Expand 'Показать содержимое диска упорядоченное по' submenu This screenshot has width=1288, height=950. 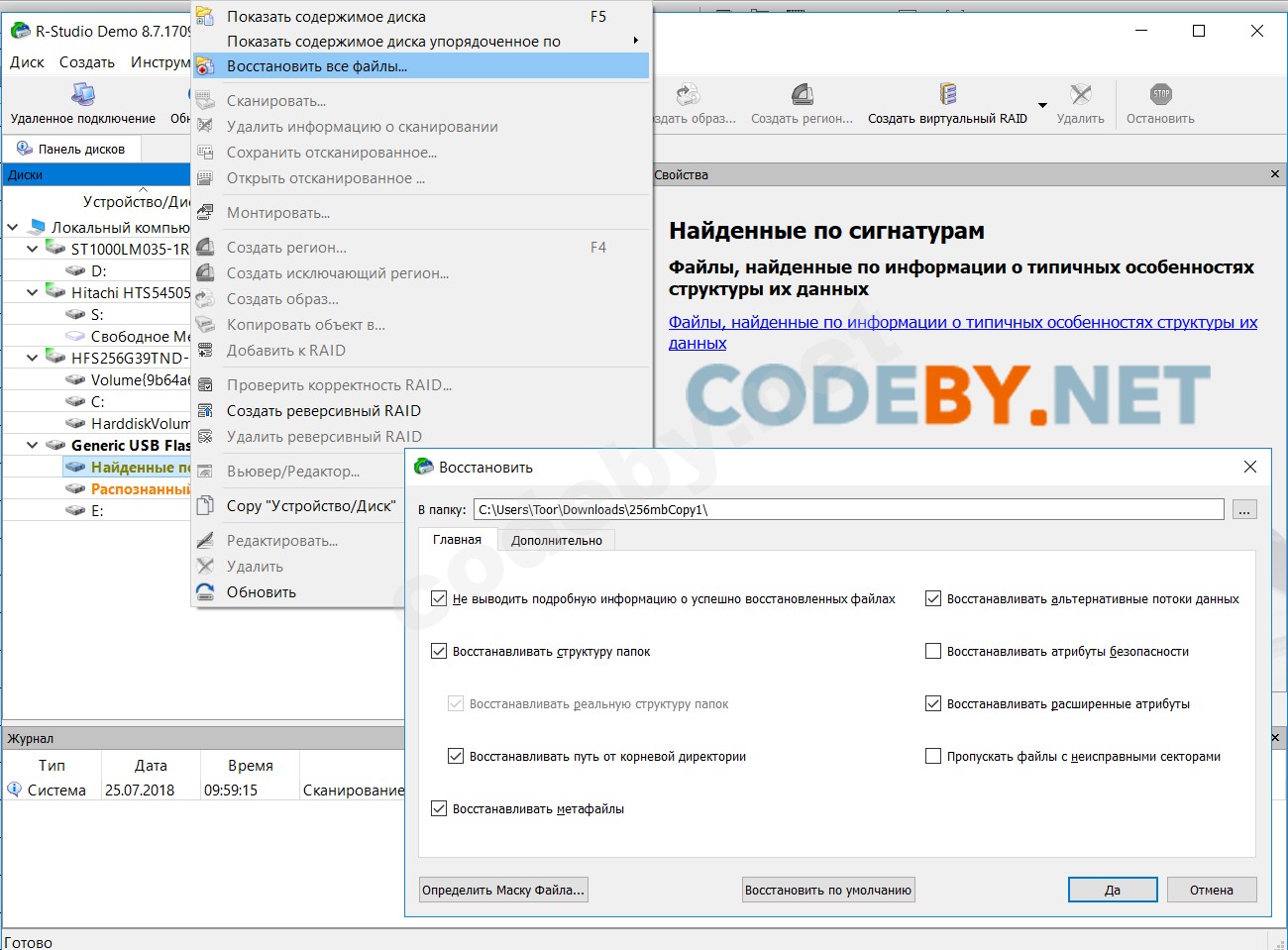pos(635,41)
